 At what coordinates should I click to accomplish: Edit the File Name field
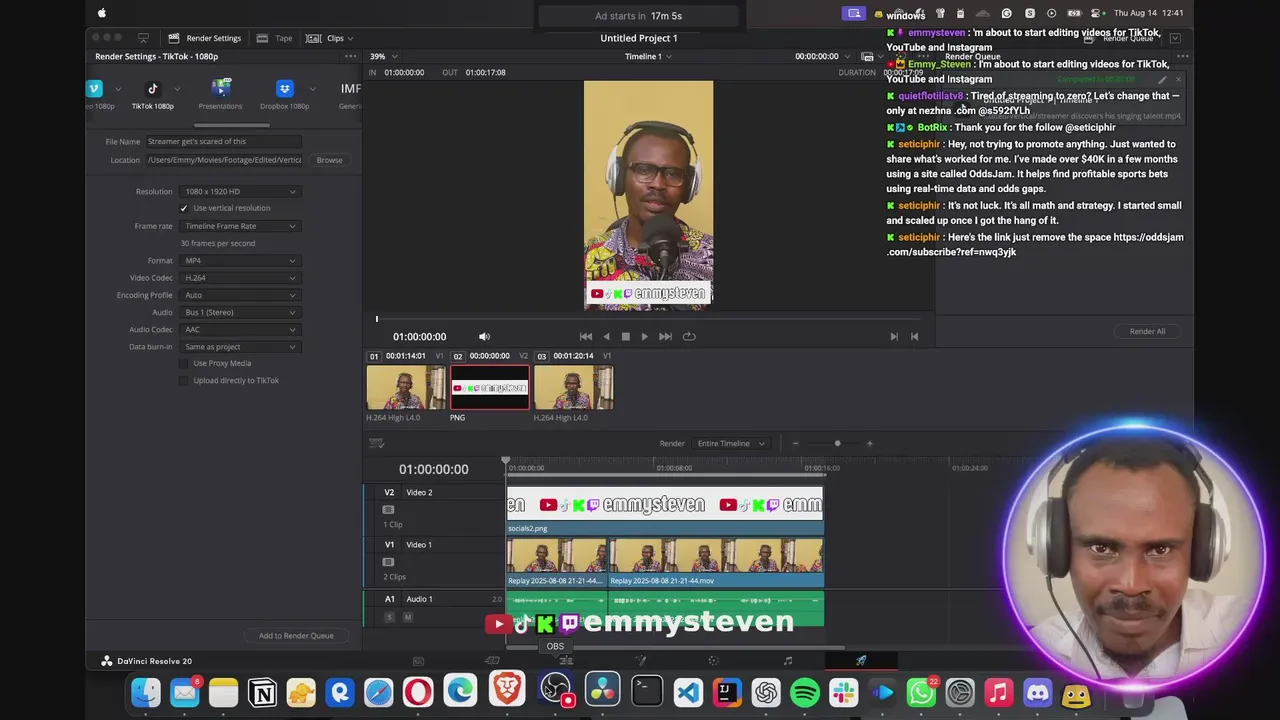223,142
